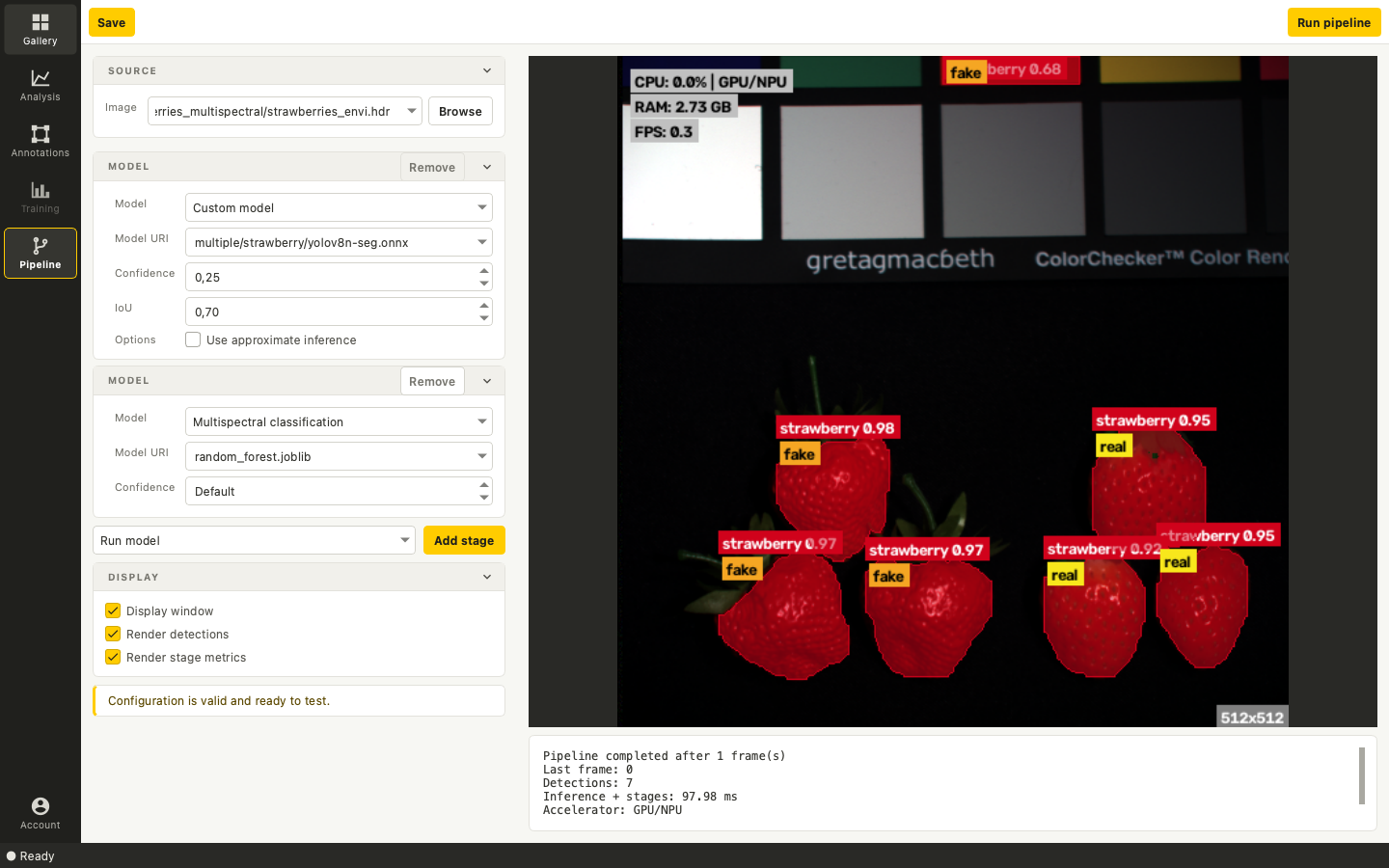Screen dimensions: 1389x868
Task: Click the Ready status indicator dot
Action: pos(12,856)
